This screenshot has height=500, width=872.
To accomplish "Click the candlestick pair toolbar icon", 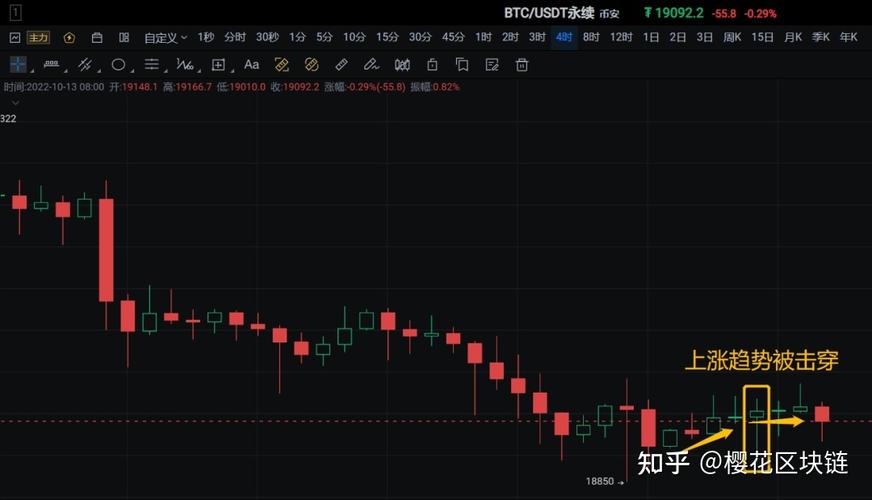I will tap(402, 65).
